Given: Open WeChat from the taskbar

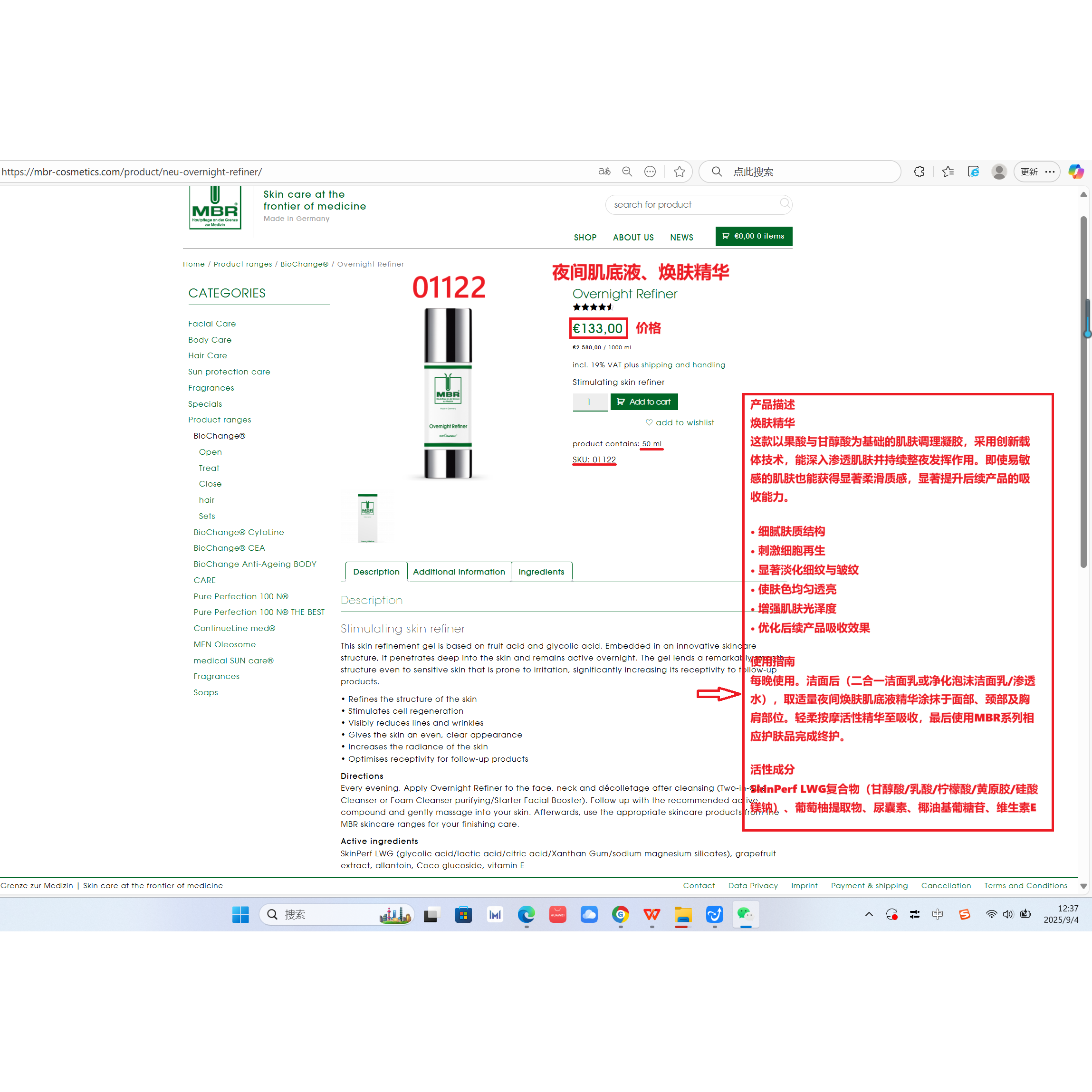Looking at the screenshot, I should 745,914.
